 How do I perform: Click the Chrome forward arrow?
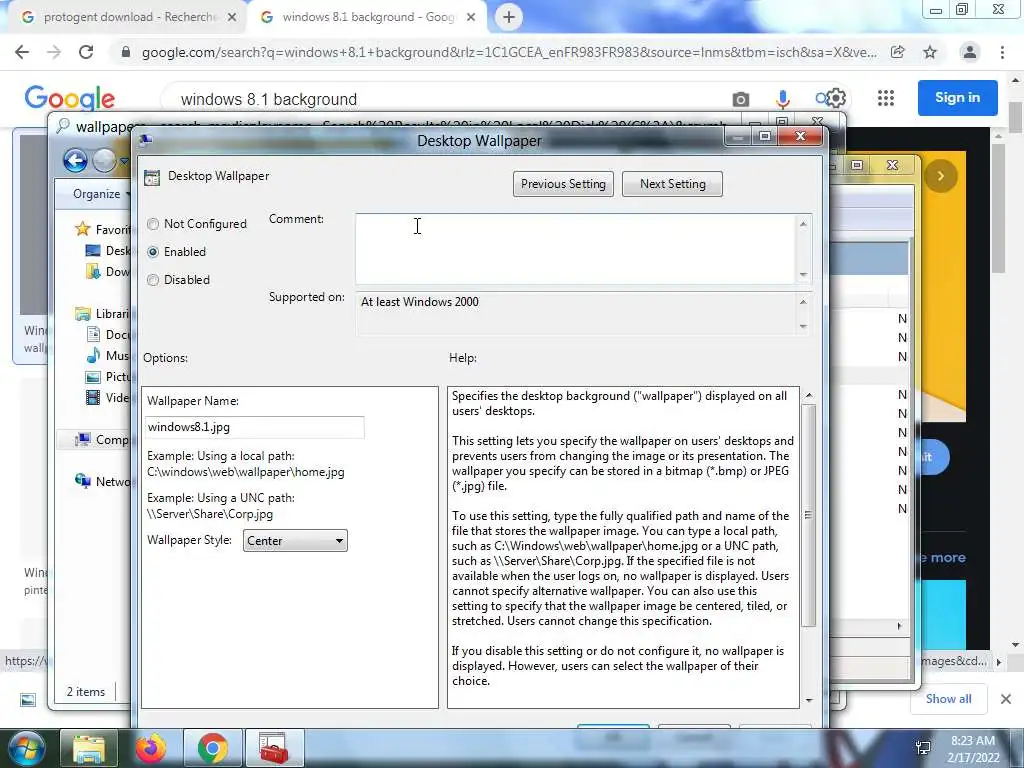(54, 52)
